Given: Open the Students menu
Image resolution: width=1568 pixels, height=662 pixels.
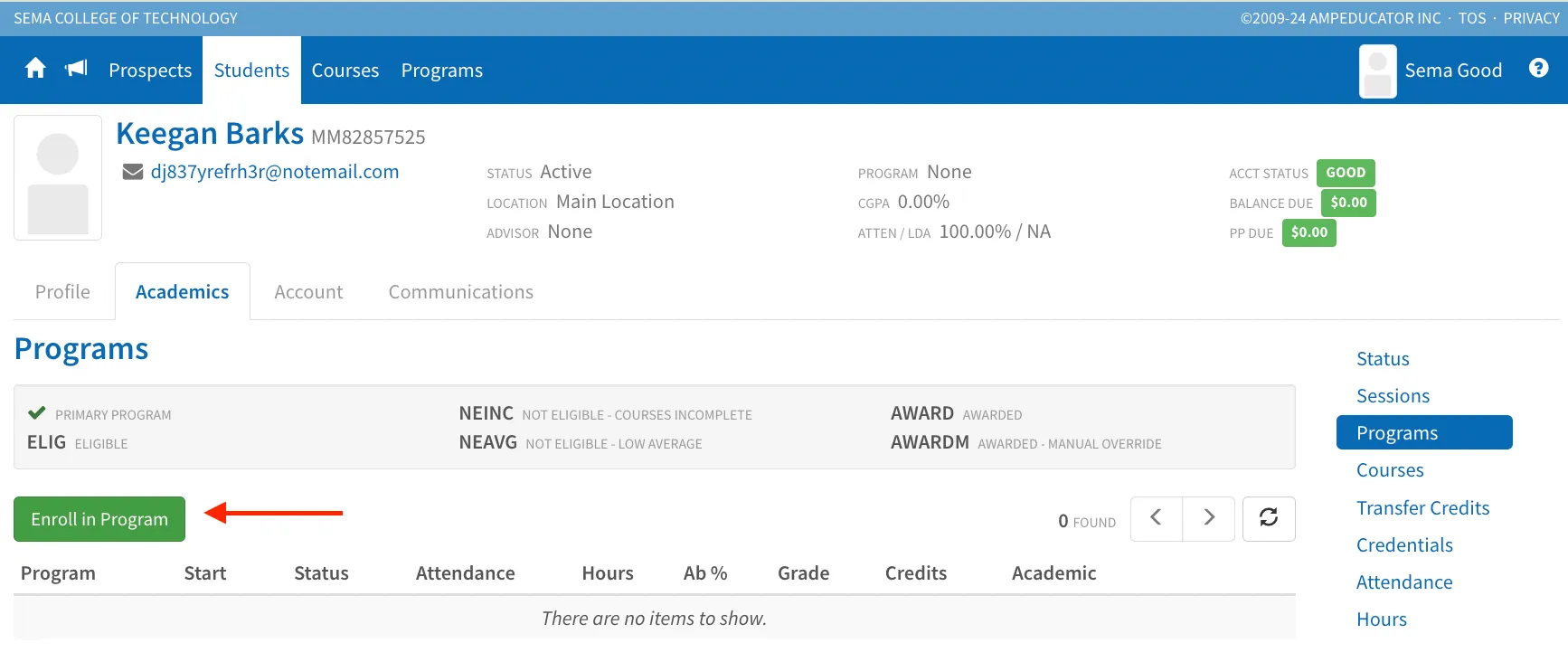Looking at the screenshot, I should (x=251, y=71).
